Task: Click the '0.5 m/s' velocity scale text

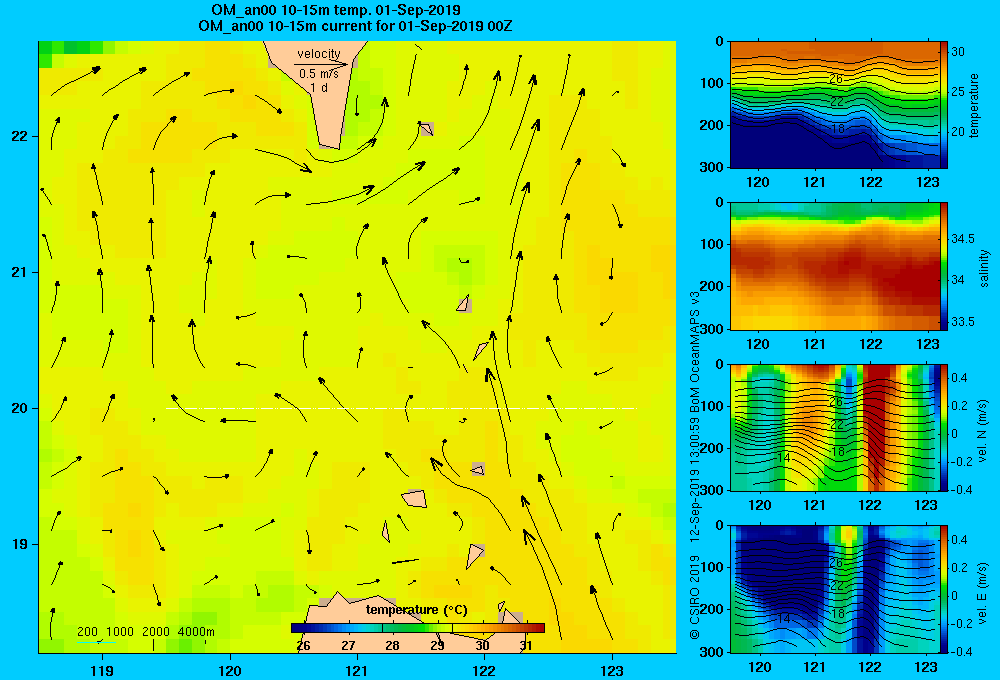Action: click(319, 74)
